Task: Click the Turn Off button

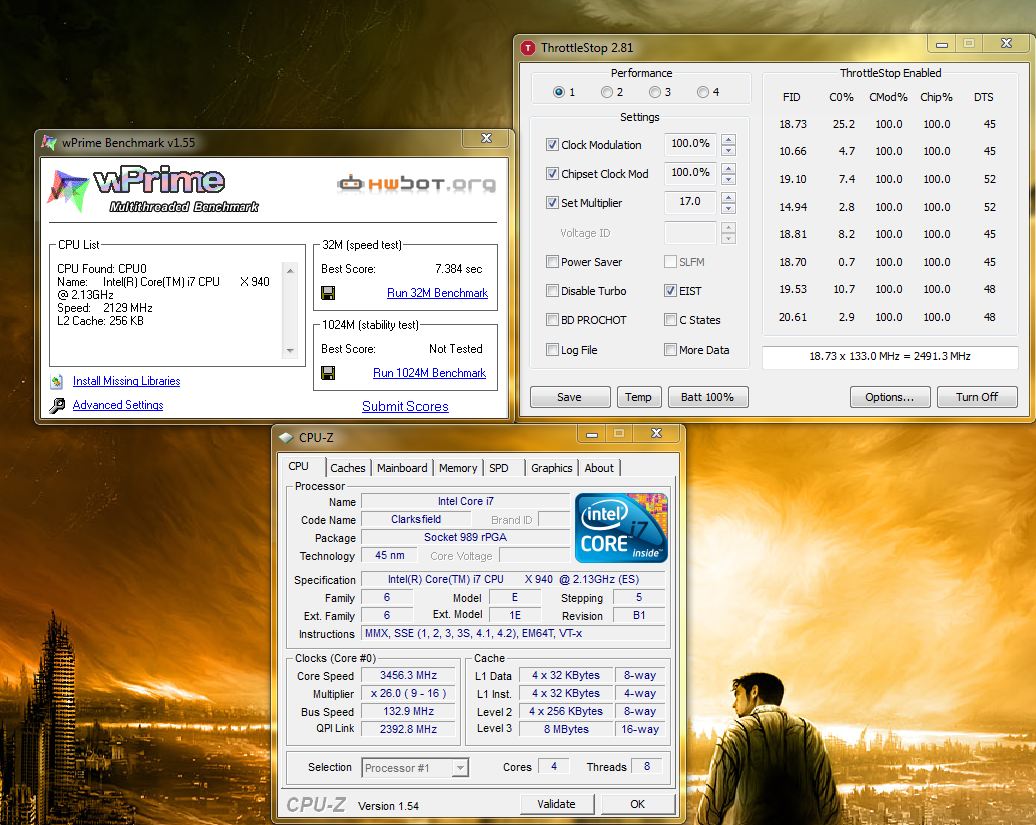Action: click(x=977, y=397)
